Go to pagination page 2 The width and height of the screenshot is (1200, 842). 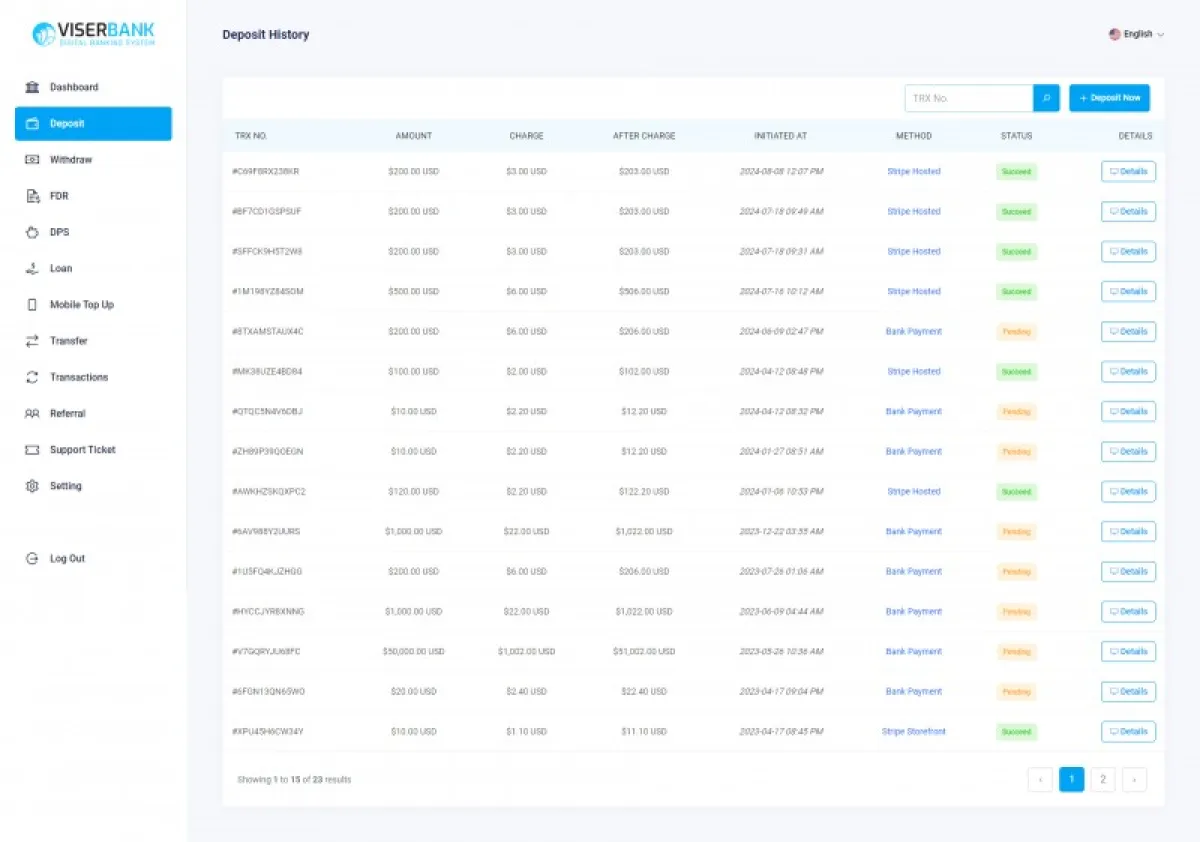(1103, 779)
